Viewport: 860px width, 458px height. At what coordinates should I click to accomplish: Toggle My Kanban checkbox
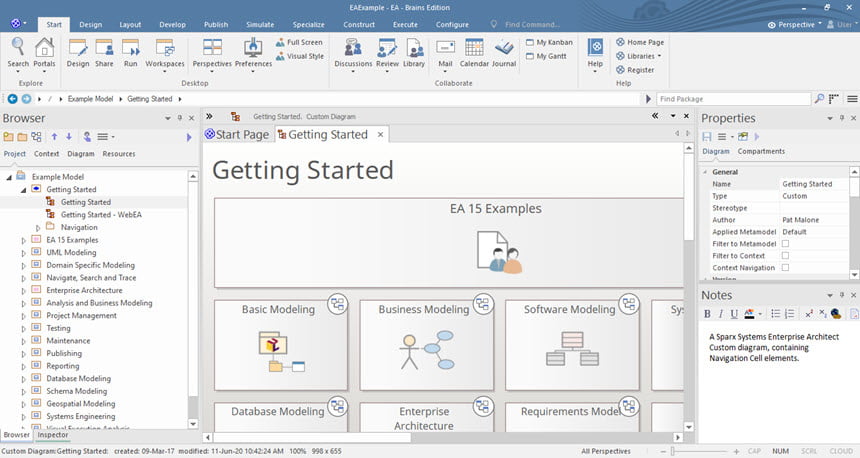[x=530, y=42]
